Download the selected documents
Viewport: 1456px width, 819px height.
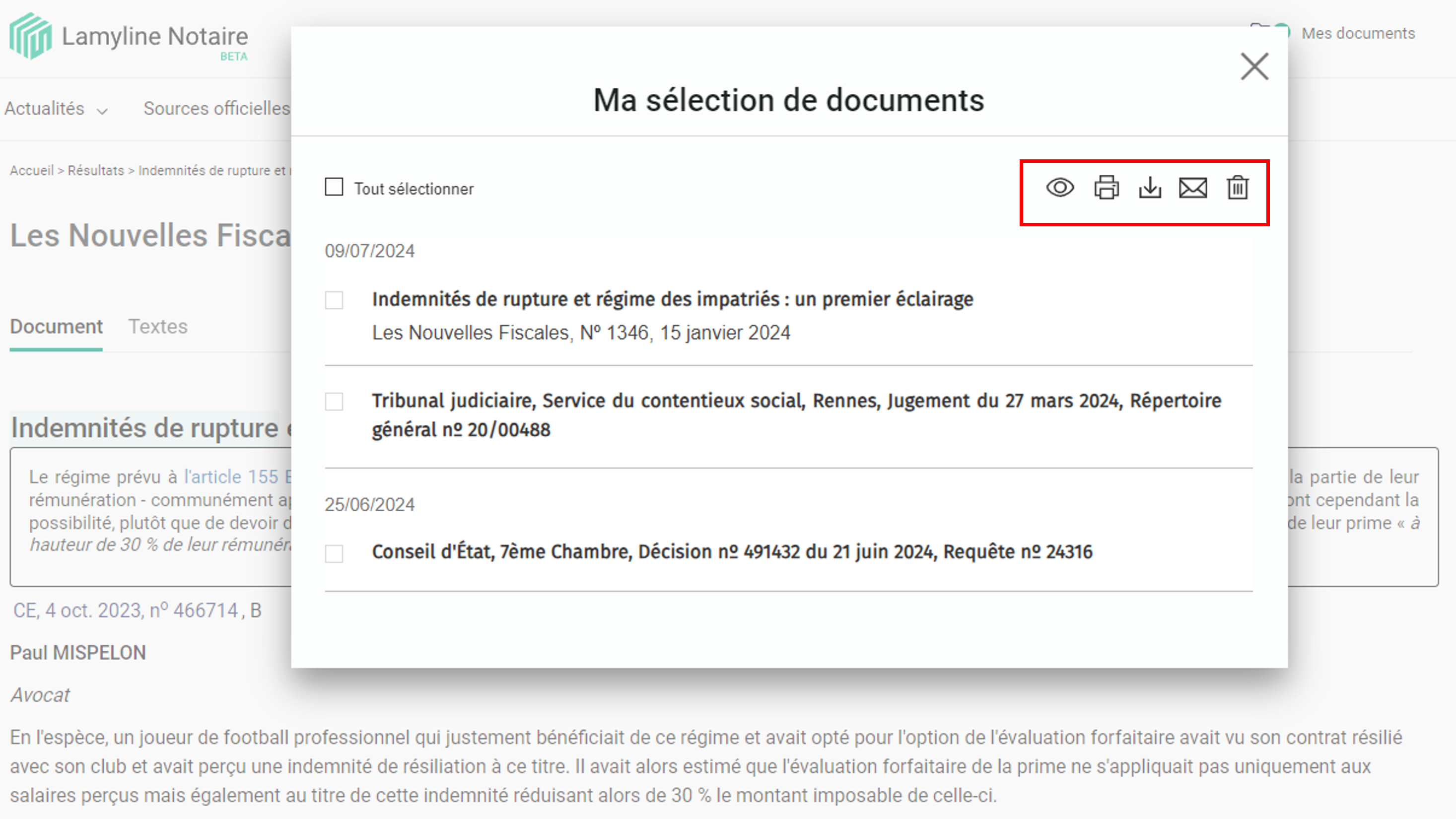[x=1150, y=188]
